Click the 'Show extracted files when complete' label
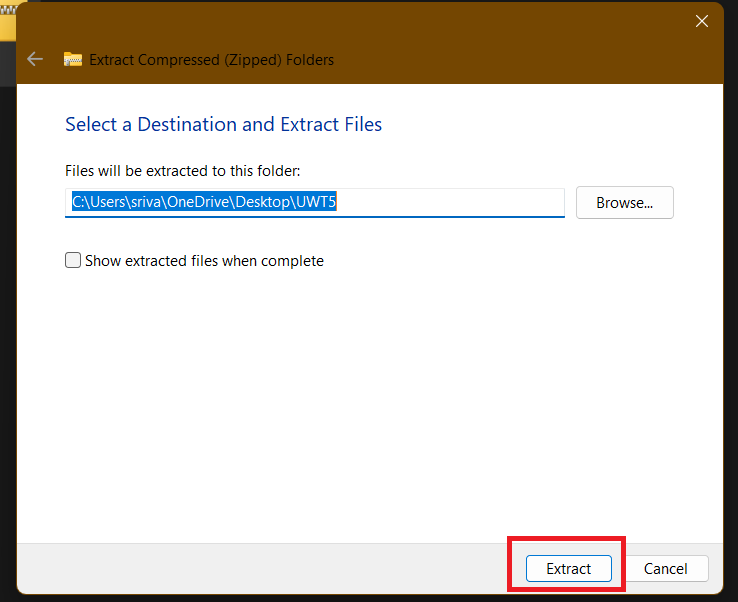The width and height of the screenshot is (738, 602). 204,260
